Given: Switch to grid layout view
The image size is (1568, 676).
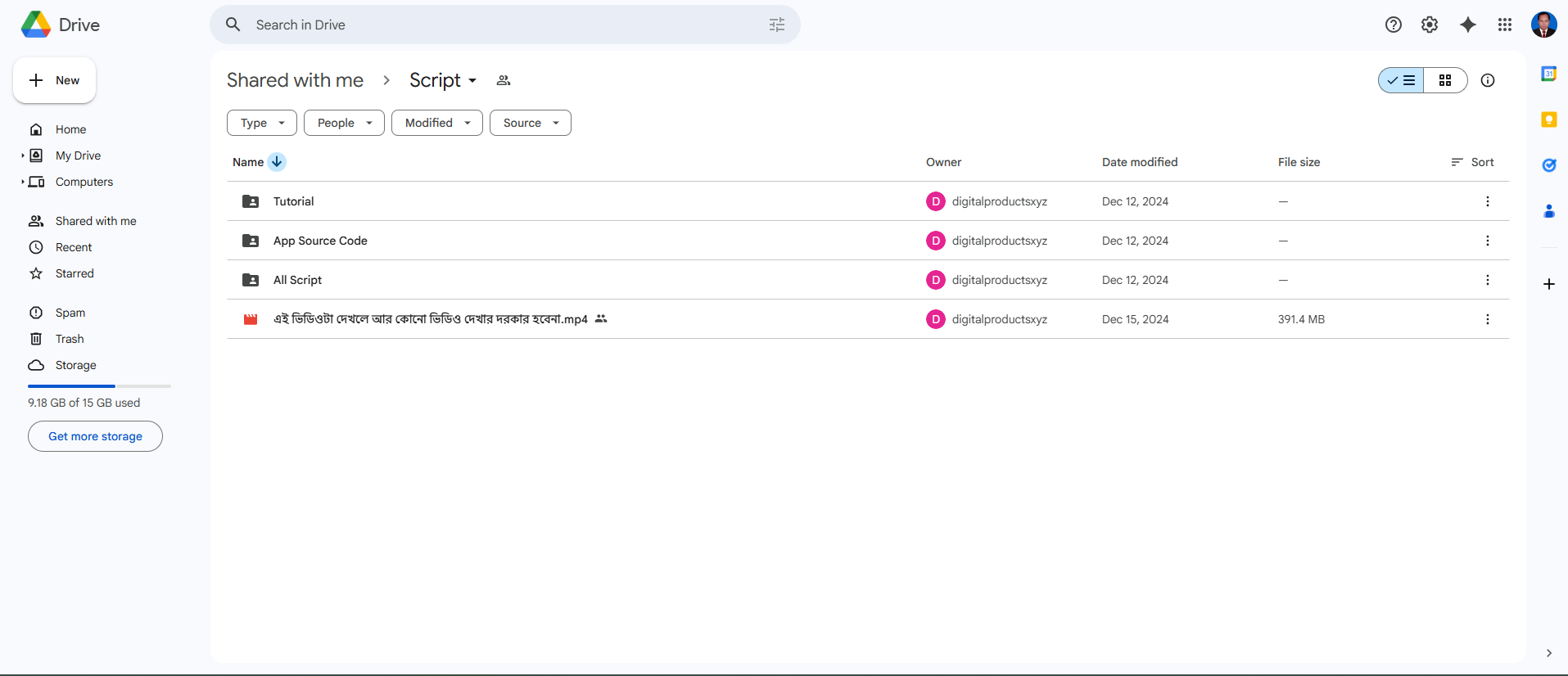Looking at the screenshot, I should (1444, 80).
